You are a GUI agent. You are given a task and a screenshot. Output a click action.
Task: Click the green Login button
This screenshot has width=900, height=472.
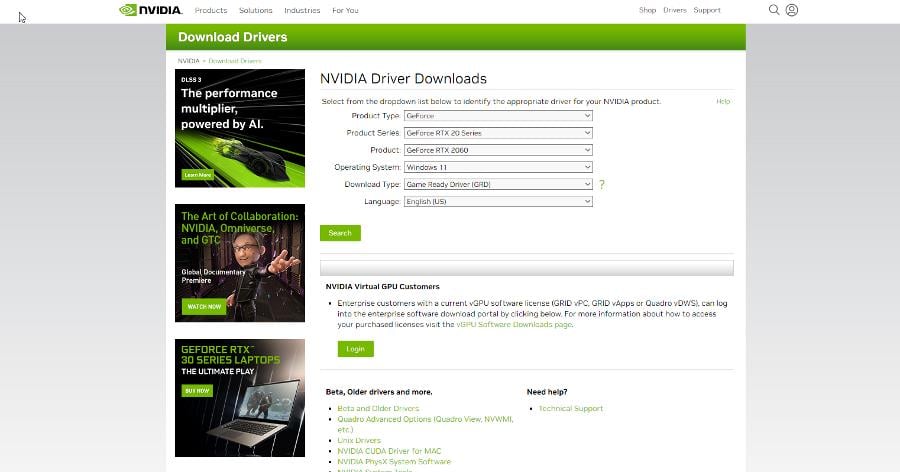point(355,349)
